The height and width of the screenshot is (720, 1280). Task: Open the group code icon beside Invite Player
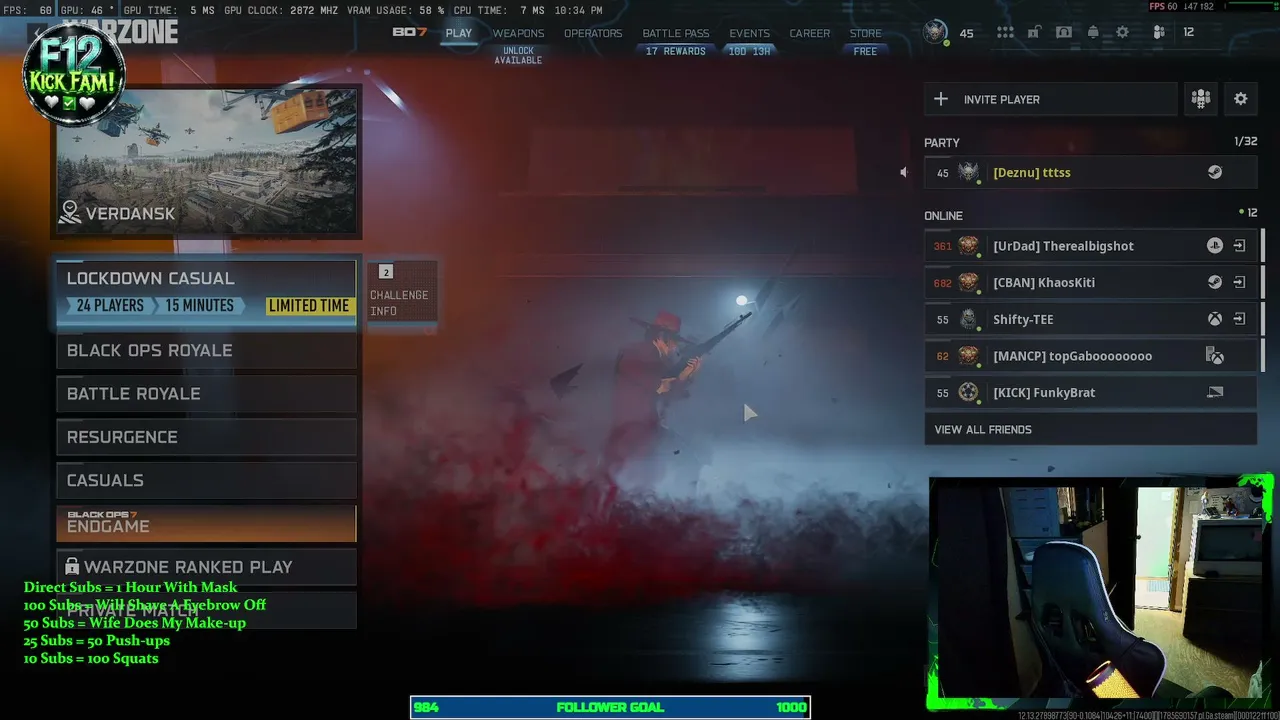(x=1201, y=99)
